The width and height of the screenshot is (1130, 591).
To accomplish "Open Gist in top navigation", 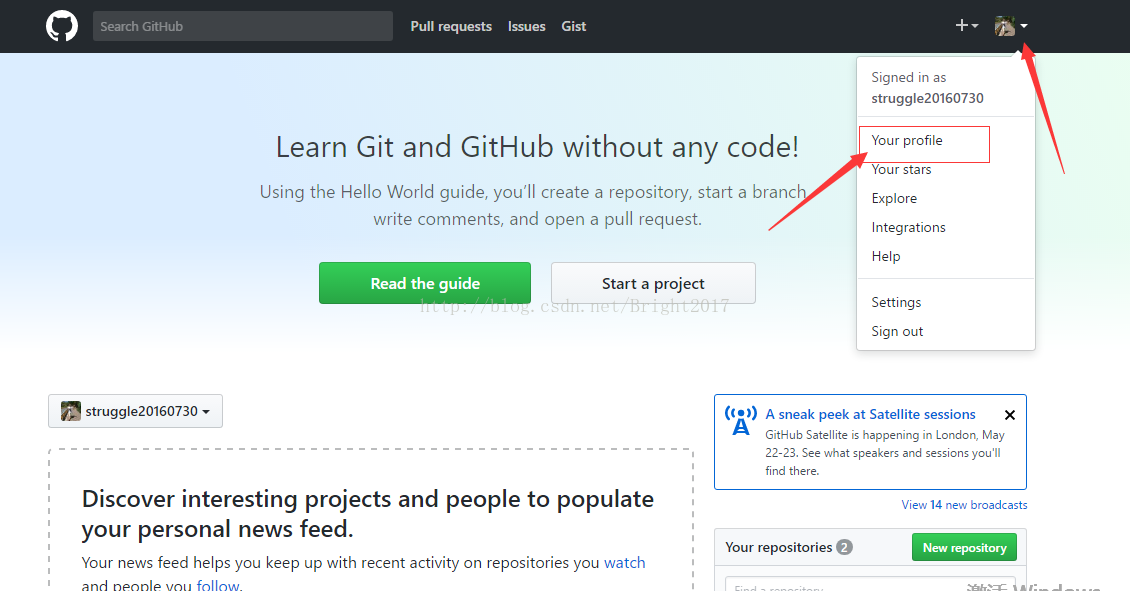I will coord(574,27).
